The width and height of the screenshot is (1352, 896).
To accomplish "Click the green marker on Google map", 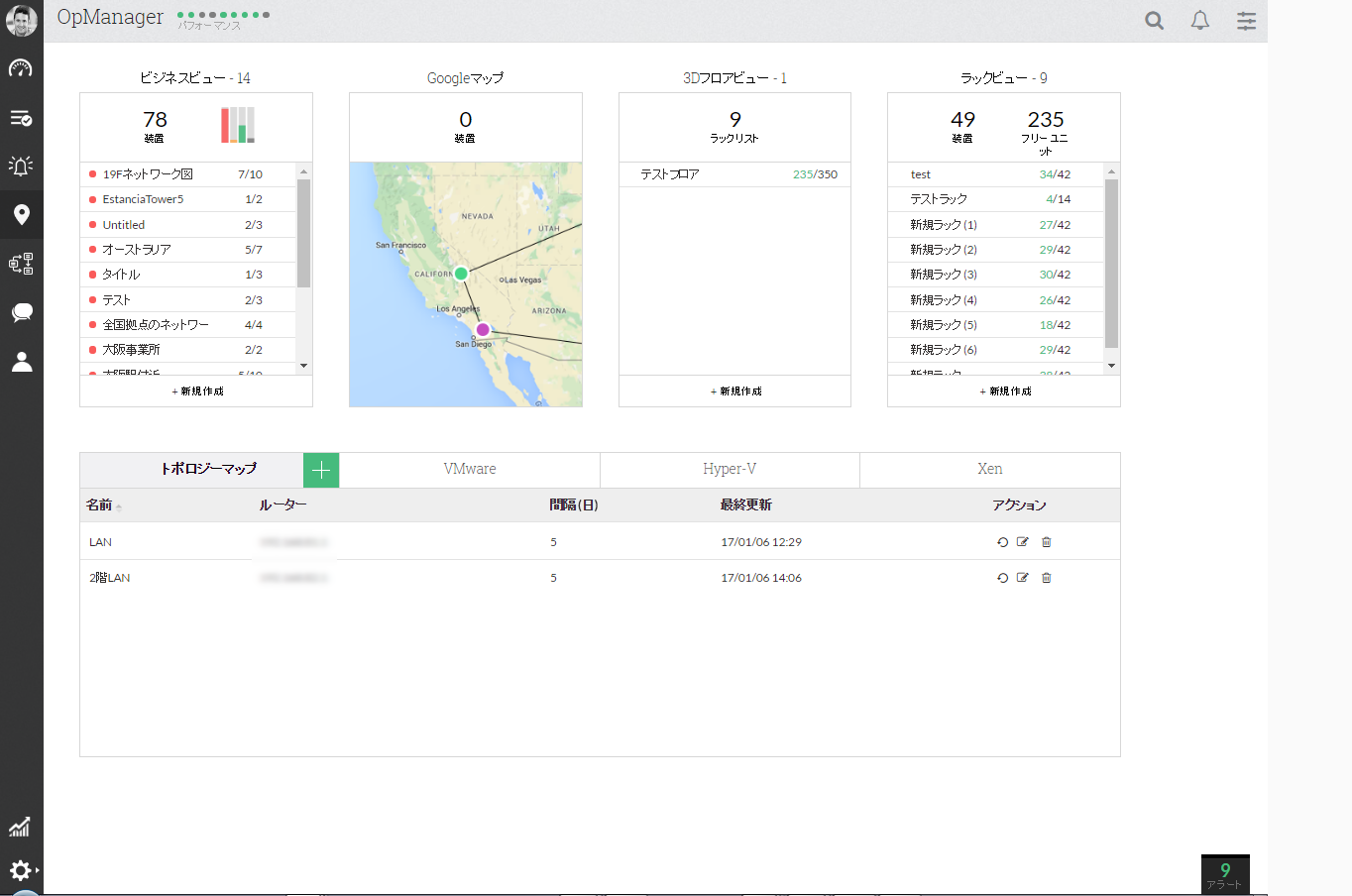I will (461, 274).
